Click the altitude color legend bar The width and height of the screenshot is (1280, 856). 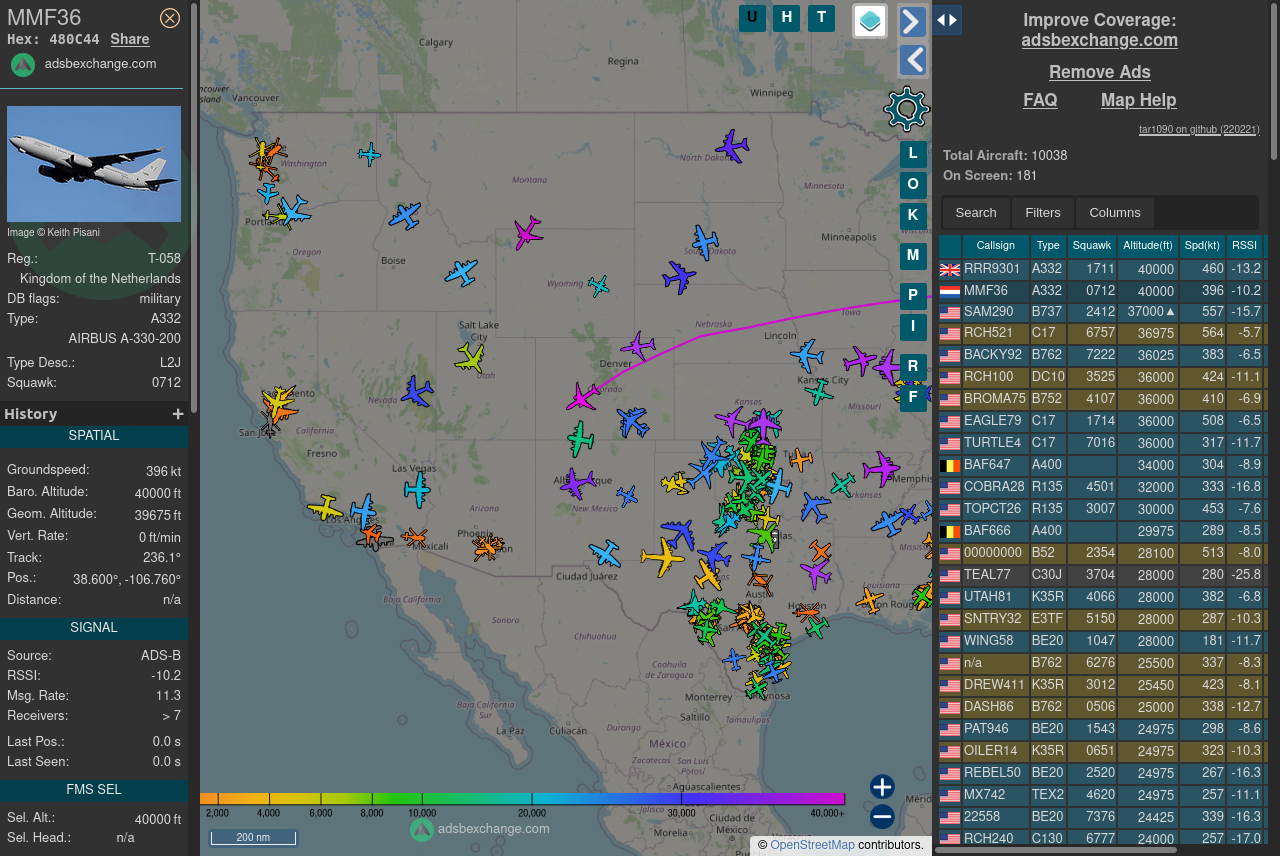pos(522,799)
